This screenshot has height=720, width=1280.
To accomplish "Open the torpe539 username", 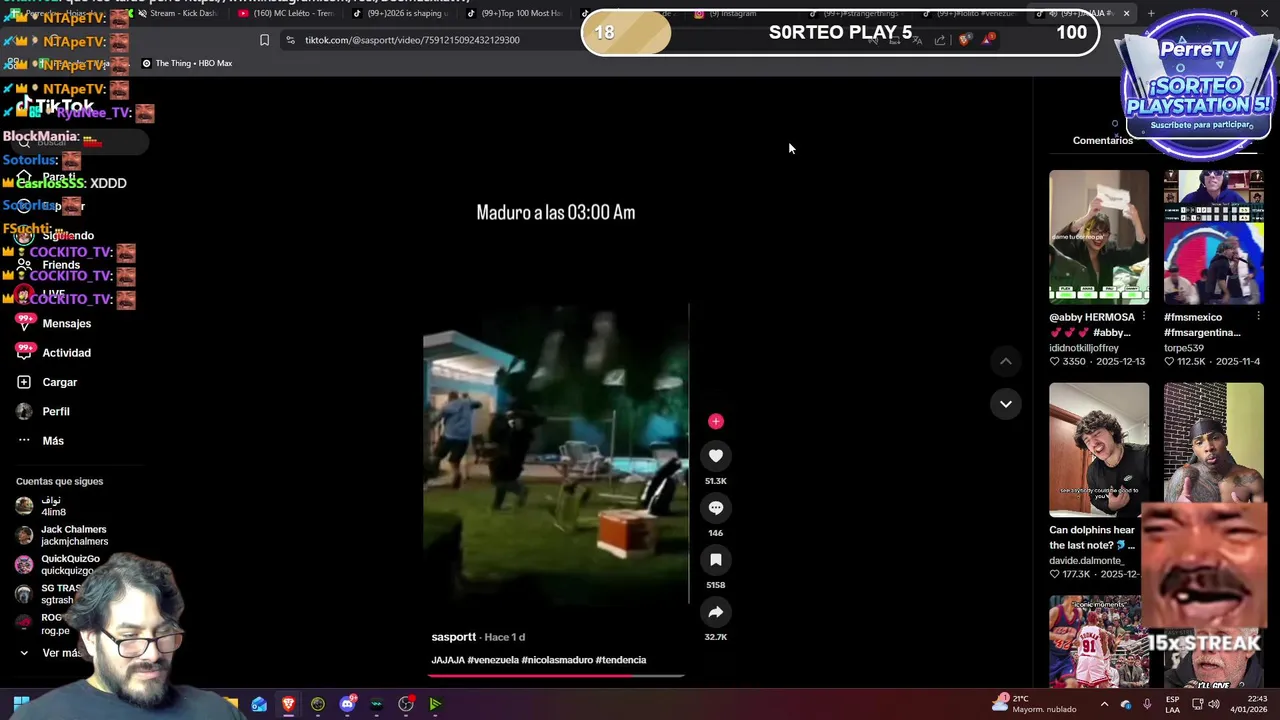I will point(1185,348).
